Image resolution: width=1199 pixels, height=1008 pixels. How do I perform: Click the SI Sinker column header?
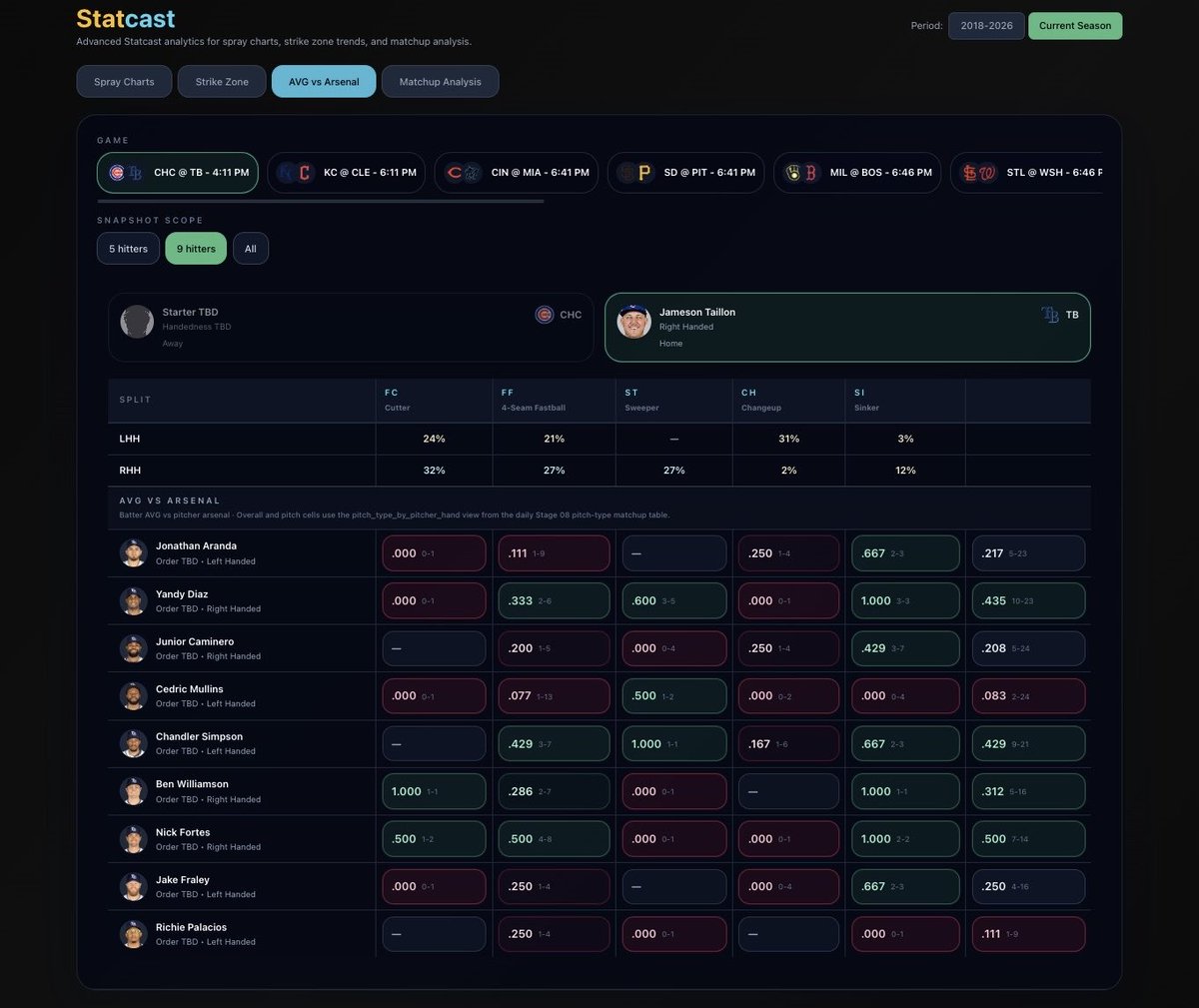(905, 400)
